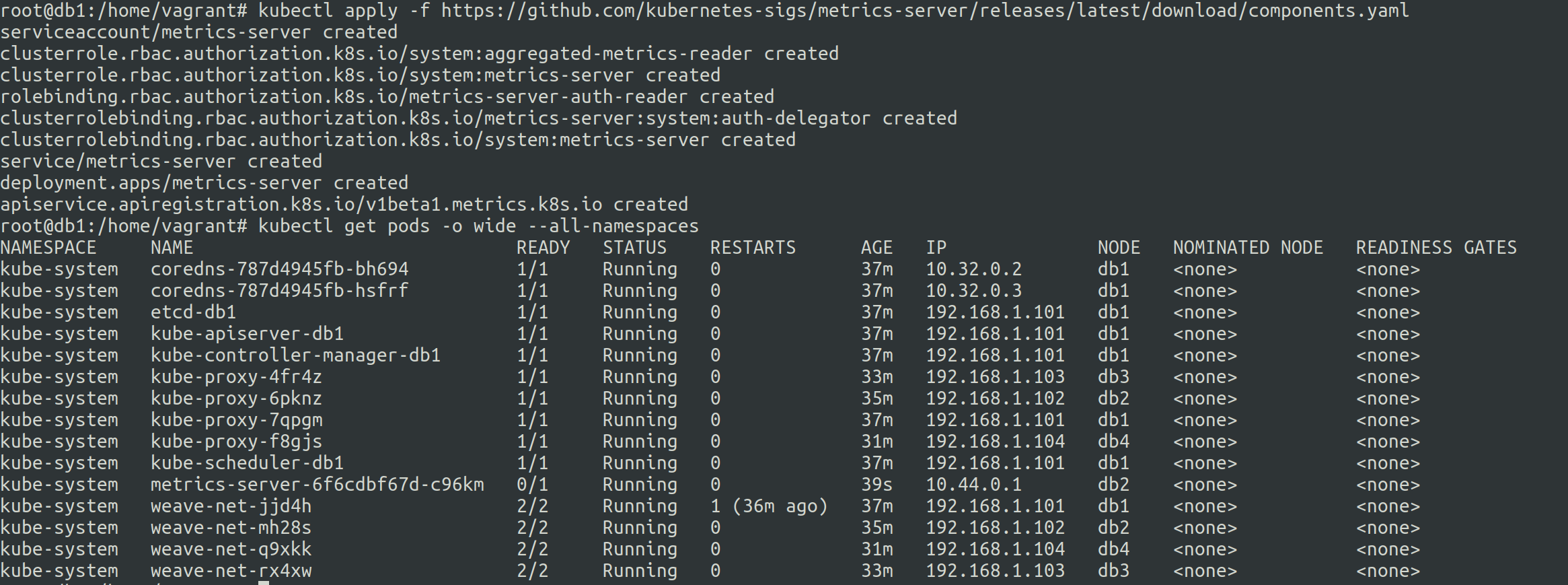
Task: Click the NOMINATED NODE column header
Action: point(1248,248)
